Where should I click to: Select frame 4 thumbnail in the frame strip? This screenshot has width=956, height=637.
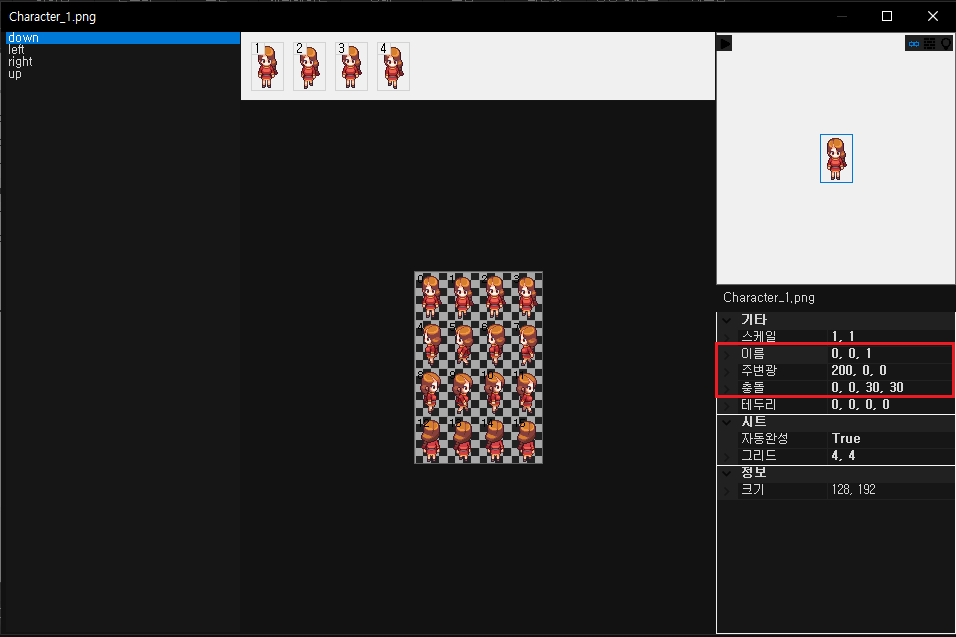click(x=393, y=66)
